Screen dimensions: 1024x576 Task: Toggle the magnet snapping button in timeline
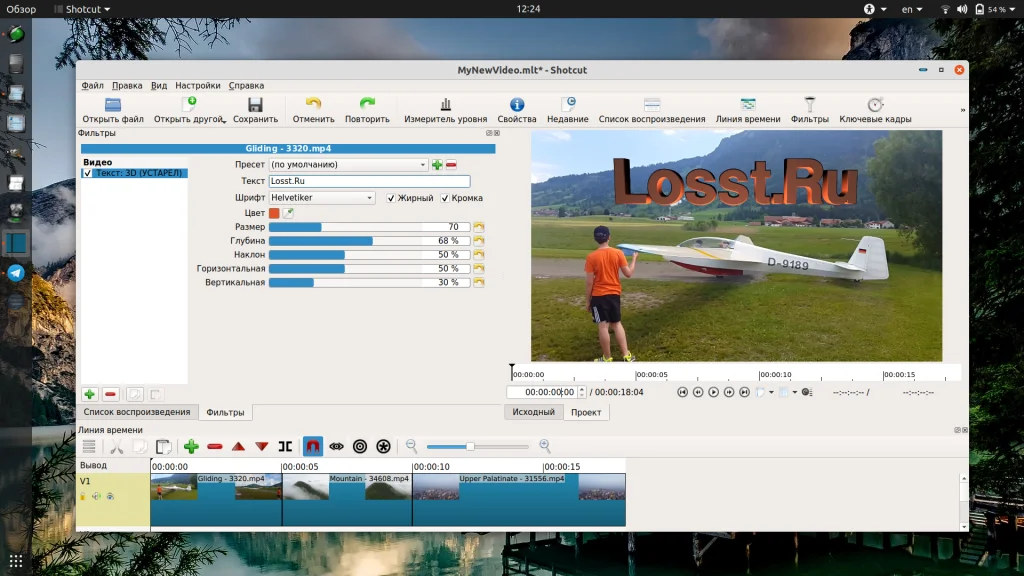coord(312,446)
